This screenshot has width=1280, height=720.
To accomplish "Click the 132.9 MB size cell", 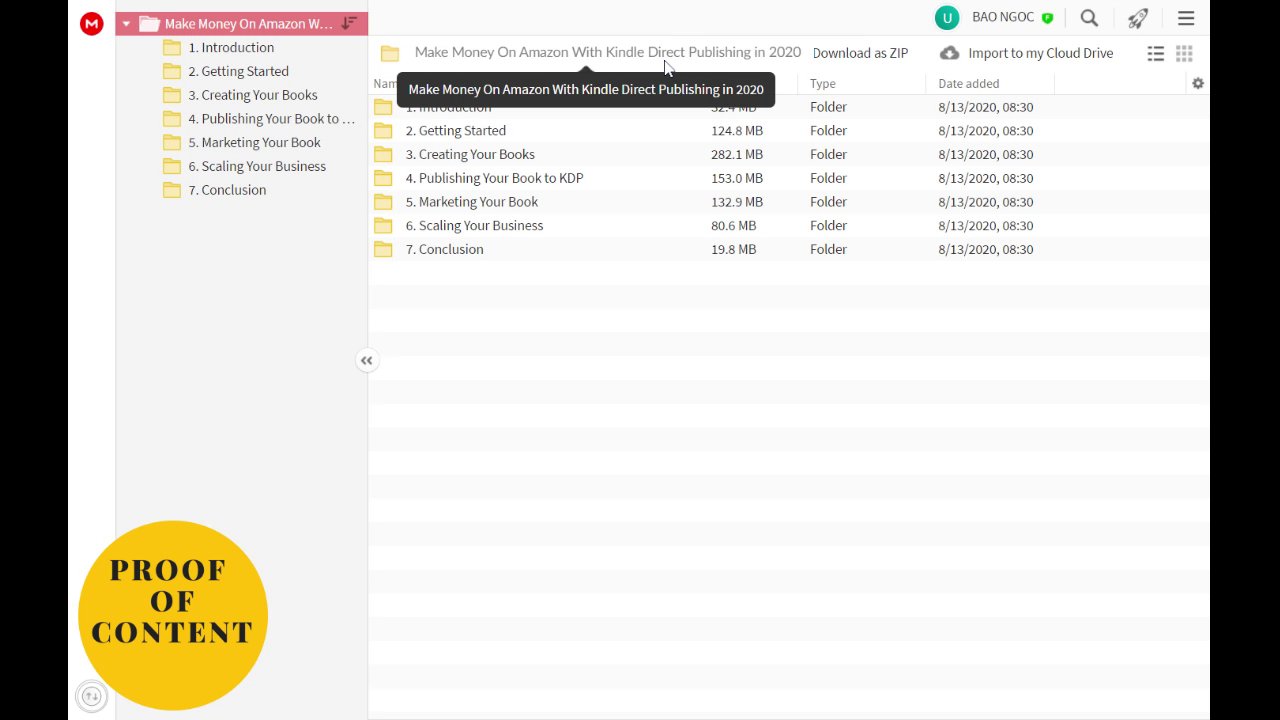I will (x=737, y=202).
